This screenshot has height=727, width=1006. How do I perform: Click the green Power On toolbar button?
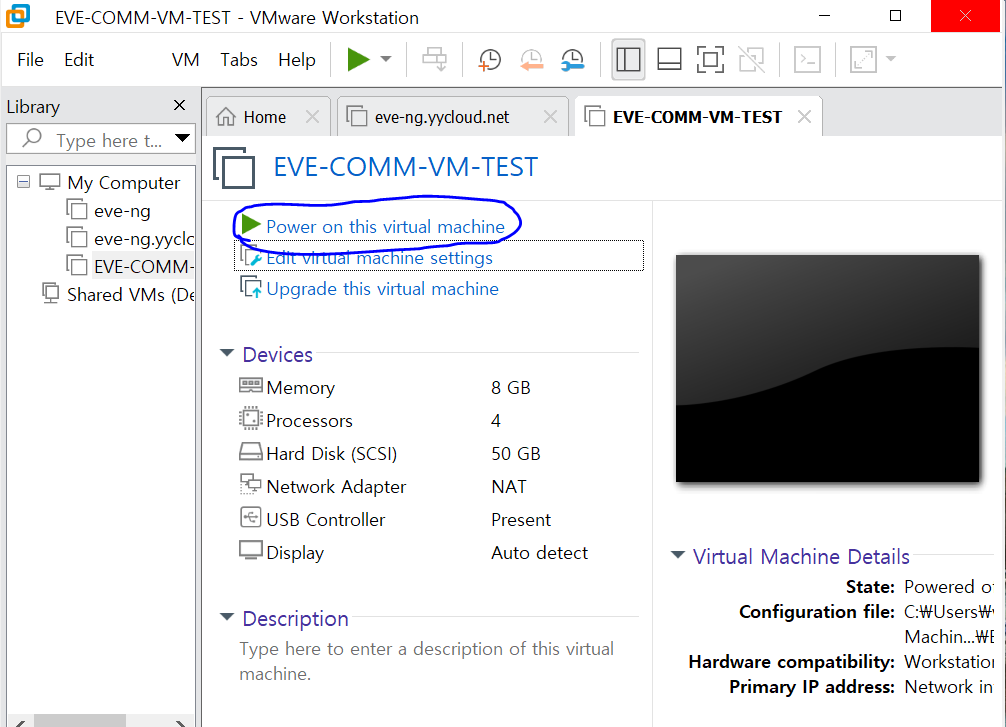pos(358,60)
